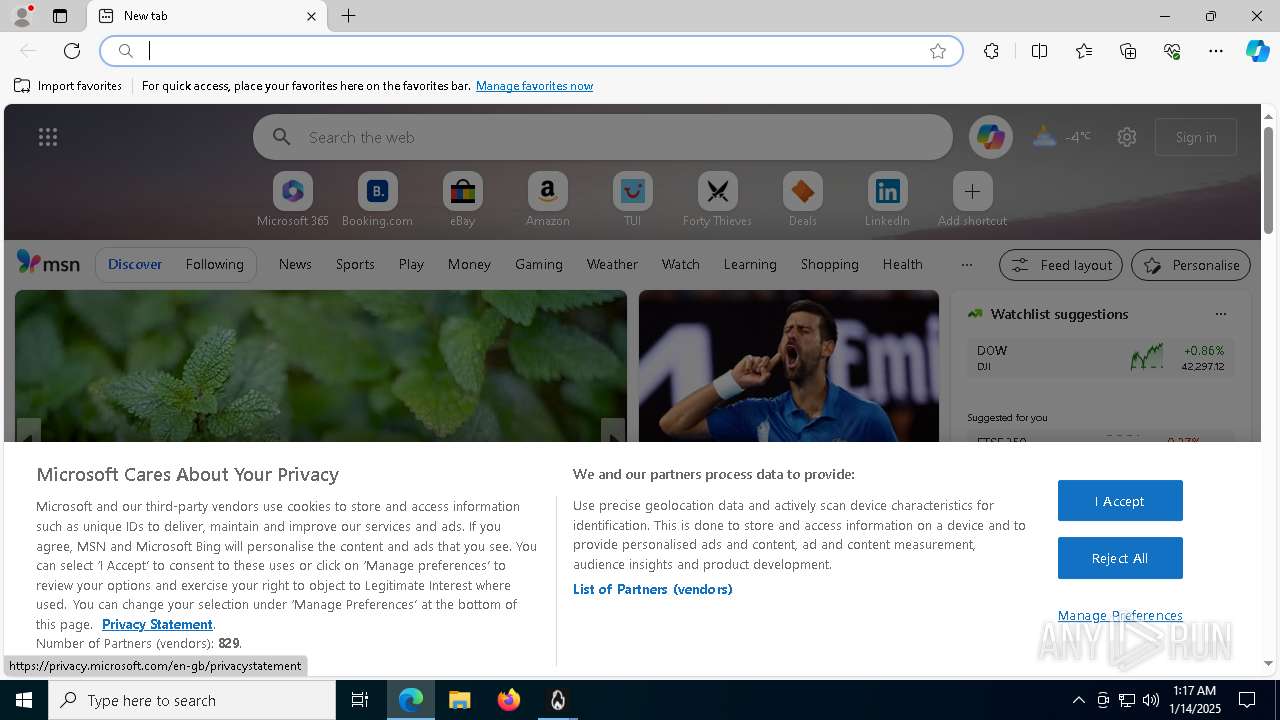Click the Search the web box
The width and height of the screenshot is (1280, 720).
603,137
